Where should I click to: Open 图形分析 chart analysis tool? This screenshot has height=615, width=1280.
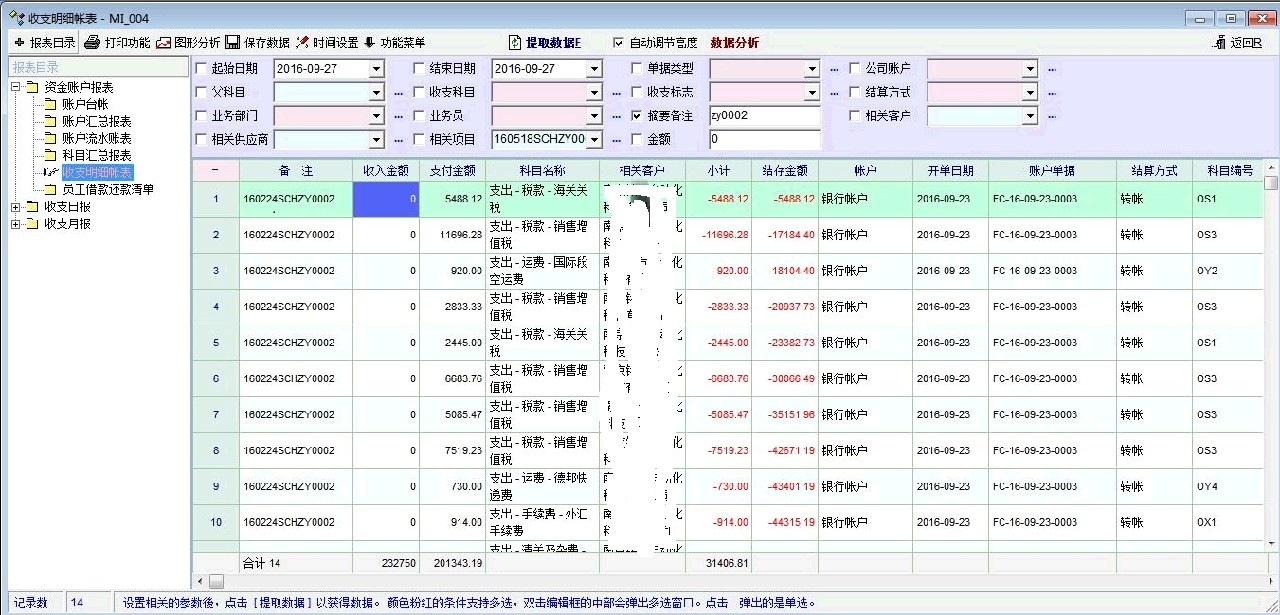(164, 43)
